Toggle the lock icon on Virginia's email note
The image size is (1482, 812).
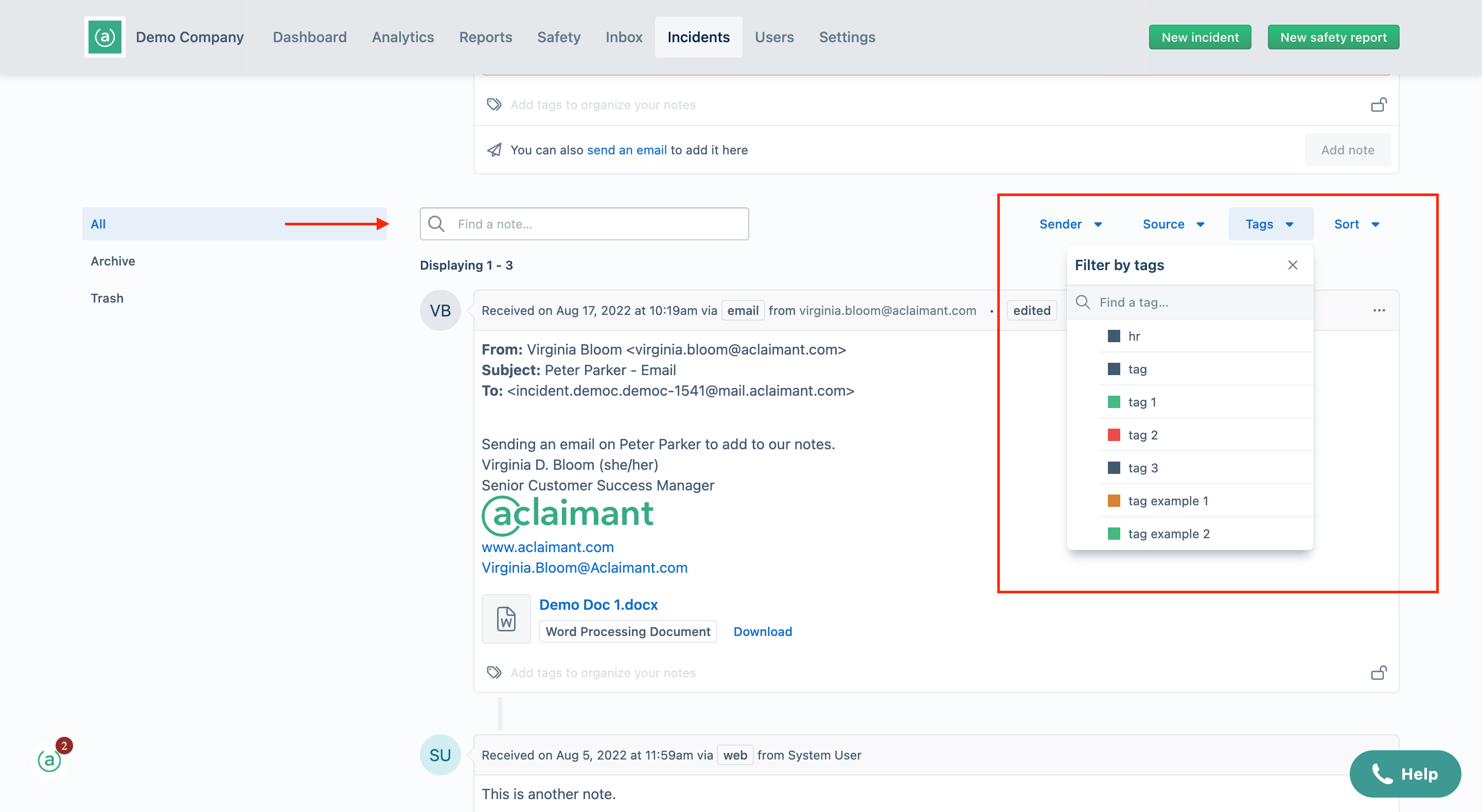[1379, 672]
